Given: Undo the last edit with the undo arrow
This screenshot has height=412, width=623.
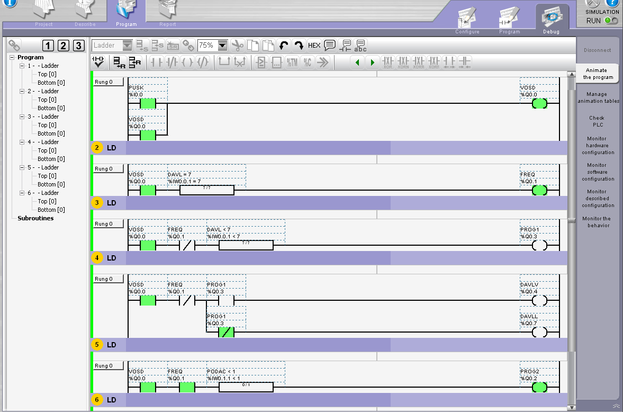Looking at the screenshot, I should click(x=284, y=46).
